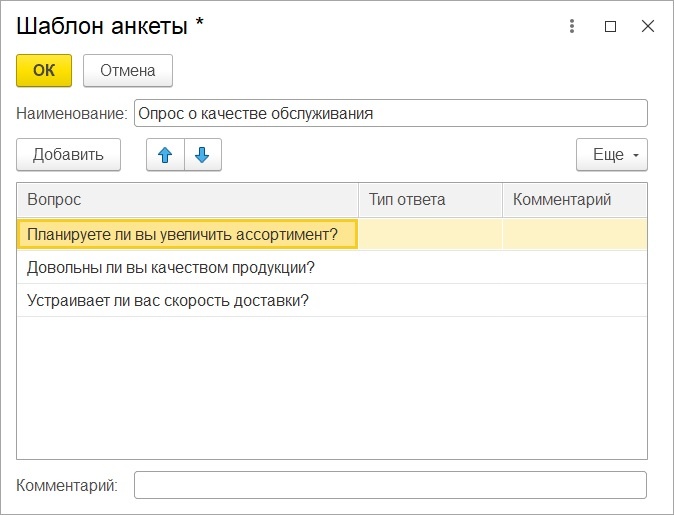Move the selected question up with the arrow

[x=165, y=155]
